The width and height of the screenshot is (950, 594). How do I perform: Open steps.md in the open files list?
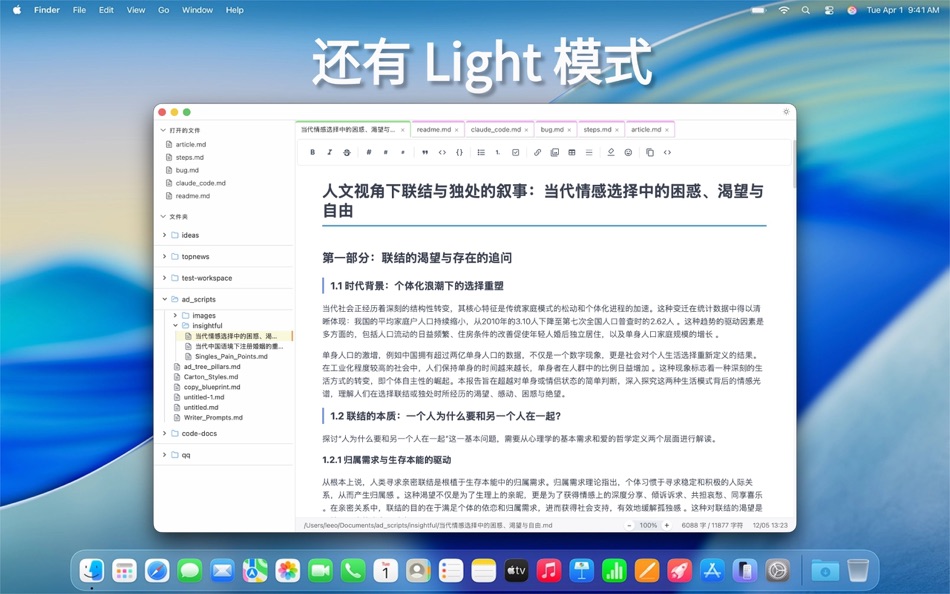click(189, 158)
